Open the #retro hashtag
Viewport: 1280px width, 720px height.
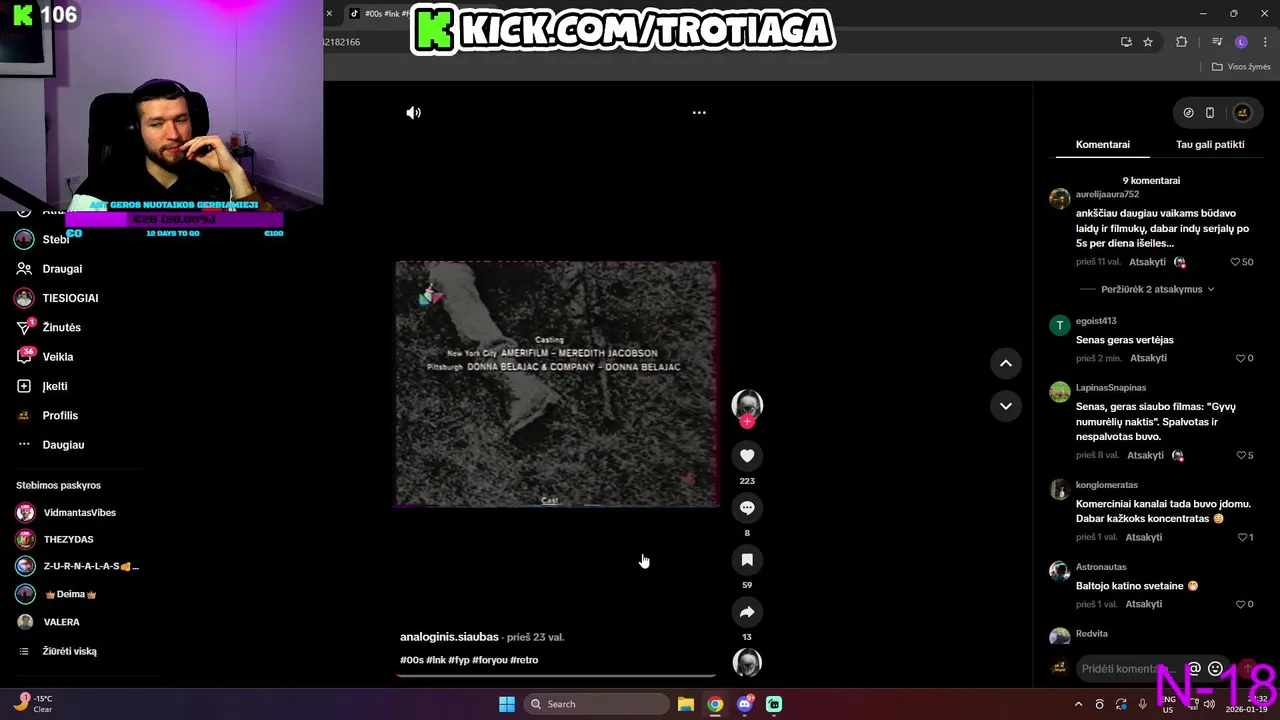524,660
